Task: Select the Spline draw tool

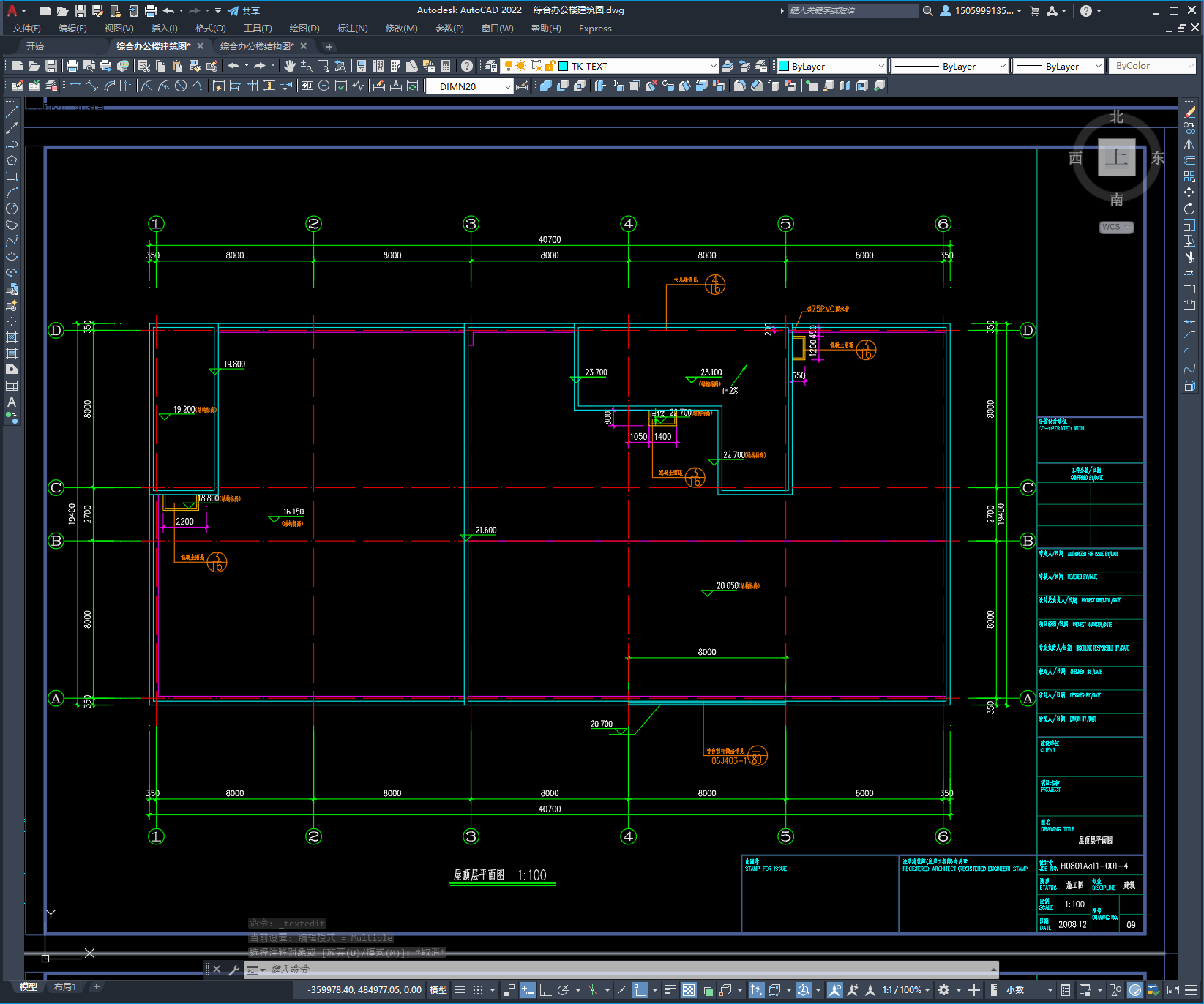Action: [12, 241]
